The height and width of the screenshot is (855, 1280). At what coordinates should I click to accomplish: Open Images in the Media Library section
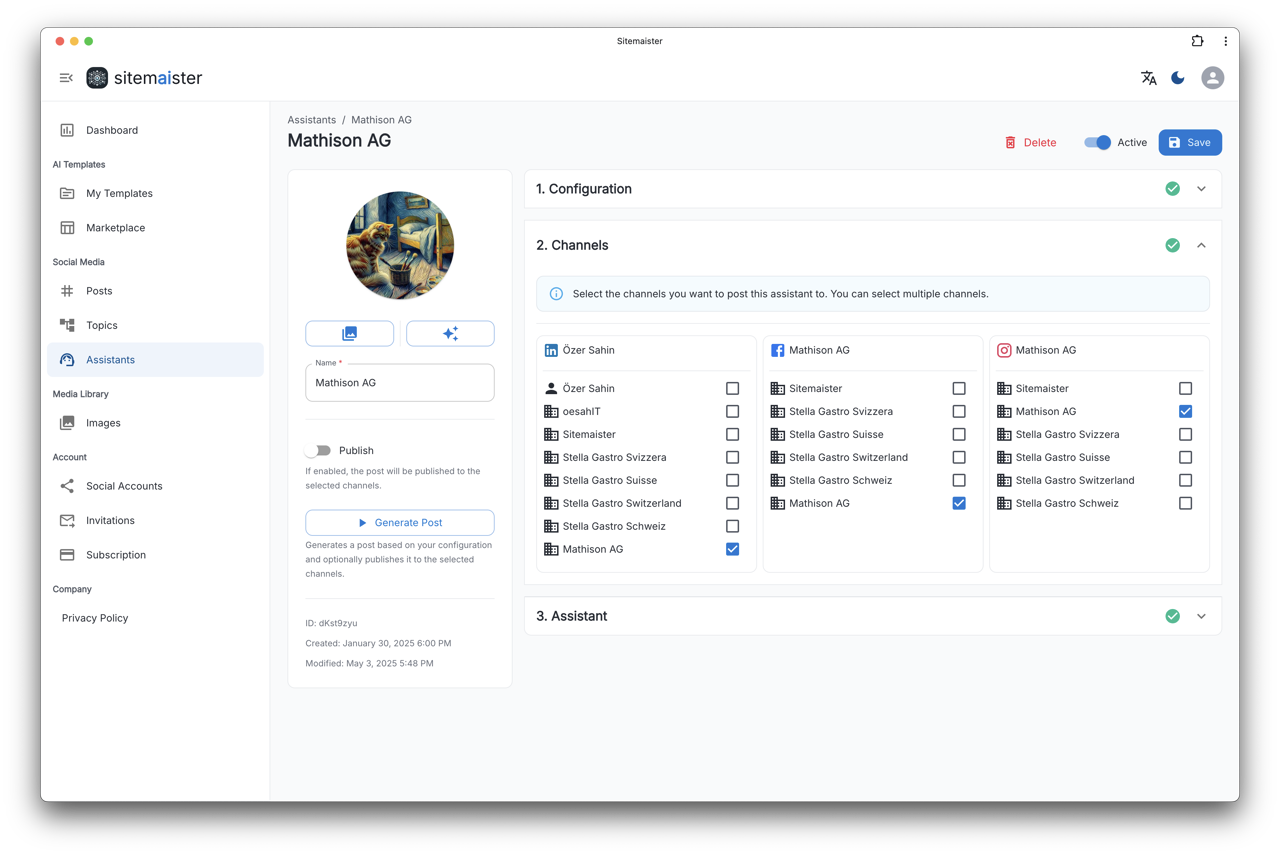[101, 422]
